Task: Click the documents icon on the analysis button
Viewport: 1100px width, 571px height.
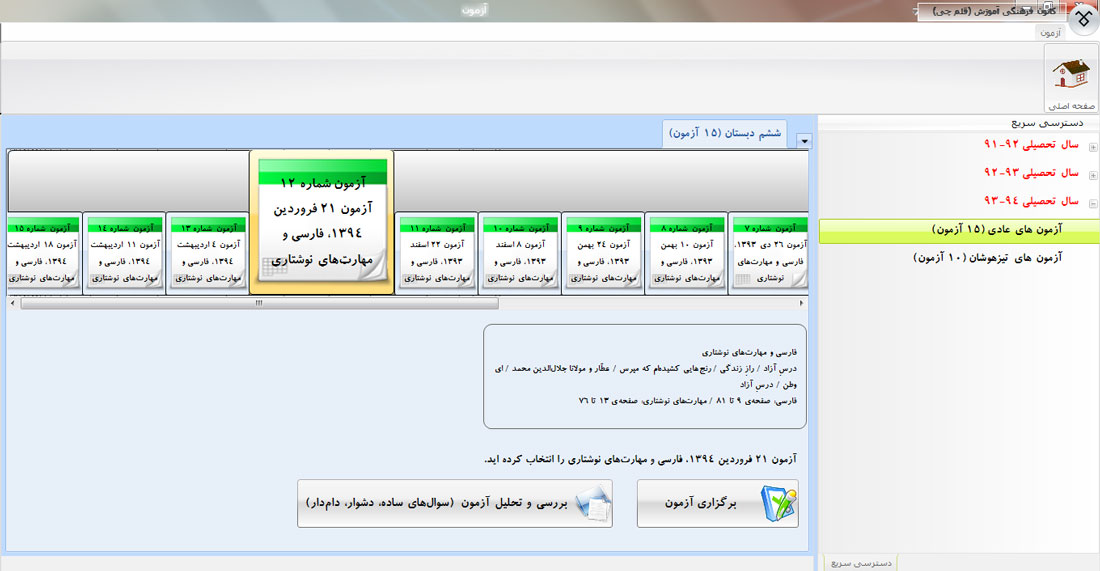Action: (x=591, y=503)
